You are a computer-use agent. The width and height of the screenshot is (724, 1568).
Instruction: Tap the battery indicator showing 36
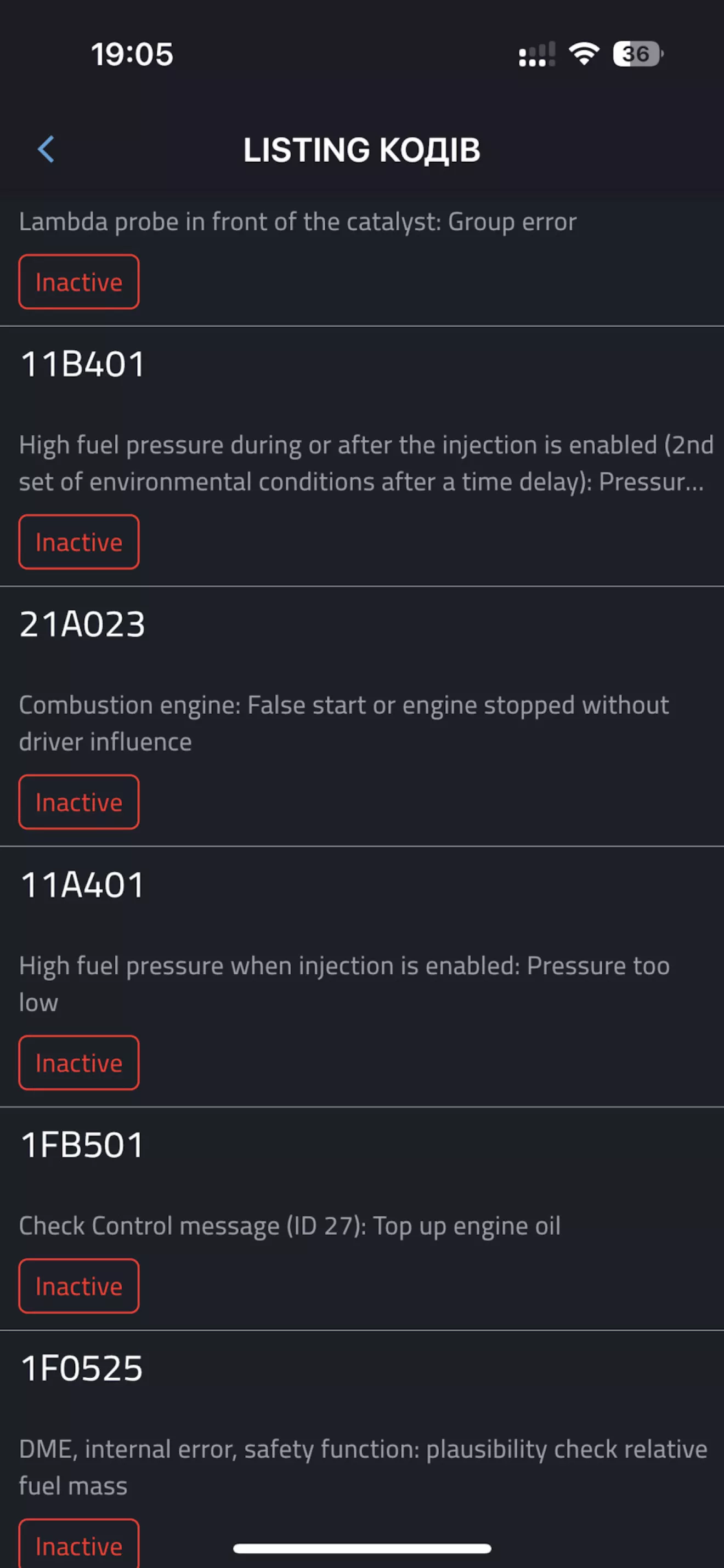(x=637, y=54)
